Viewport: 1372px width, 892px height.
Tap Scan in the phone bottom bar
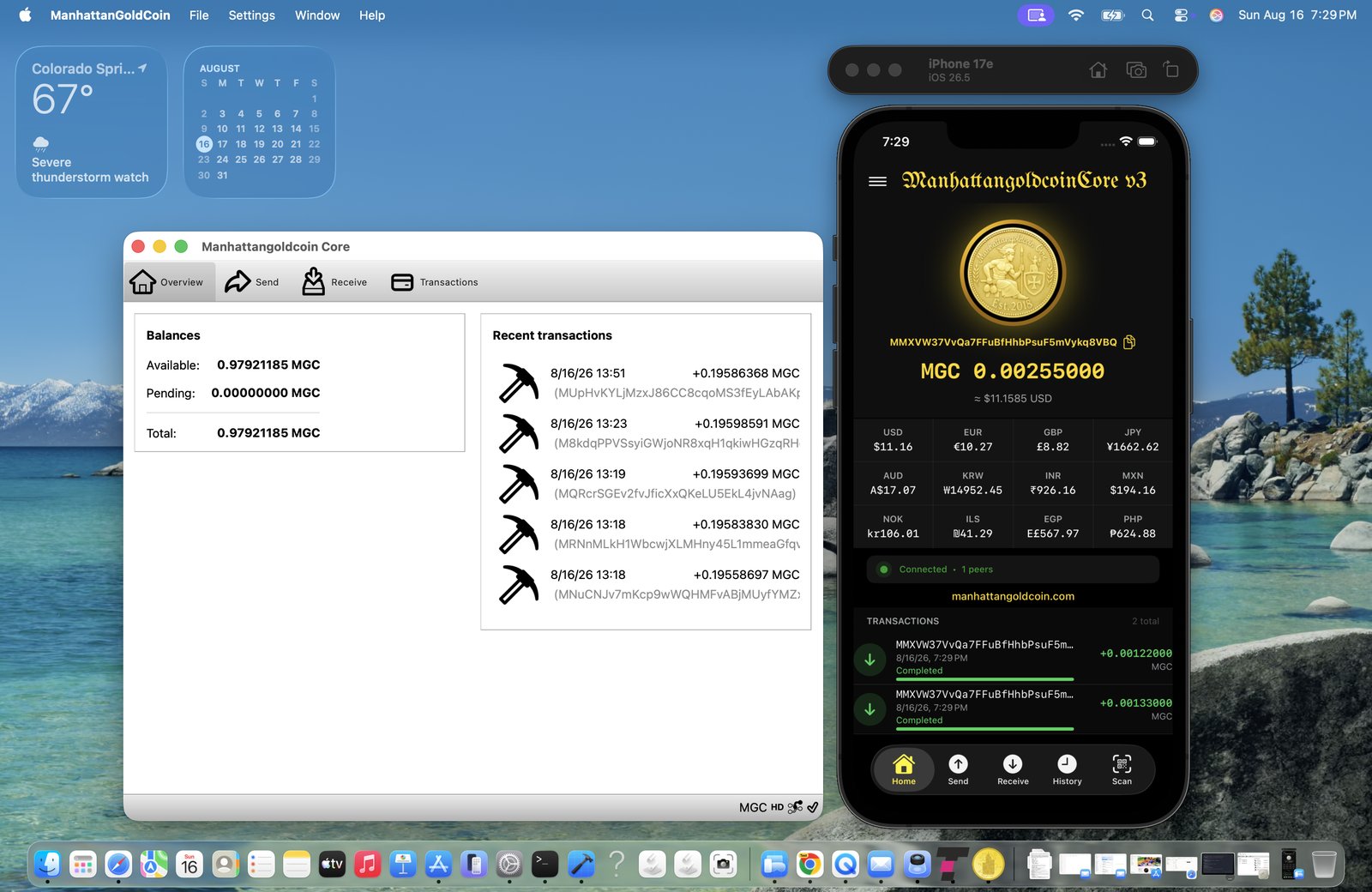[1122, 769]
